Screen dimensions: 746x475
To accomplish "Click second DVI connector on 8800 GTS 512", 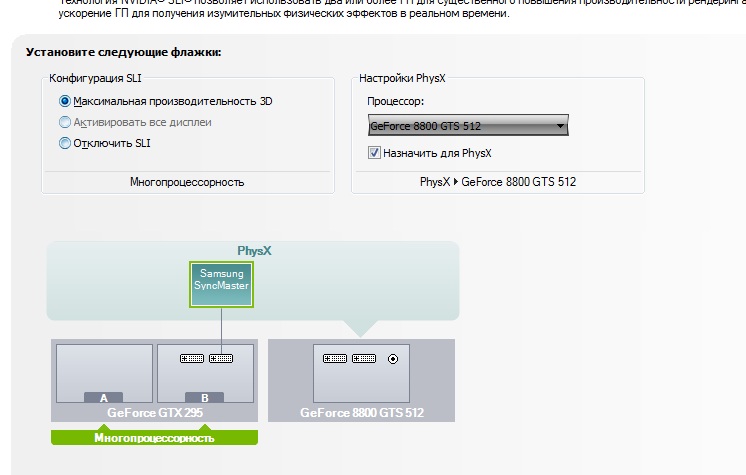I will coord(364,358).
